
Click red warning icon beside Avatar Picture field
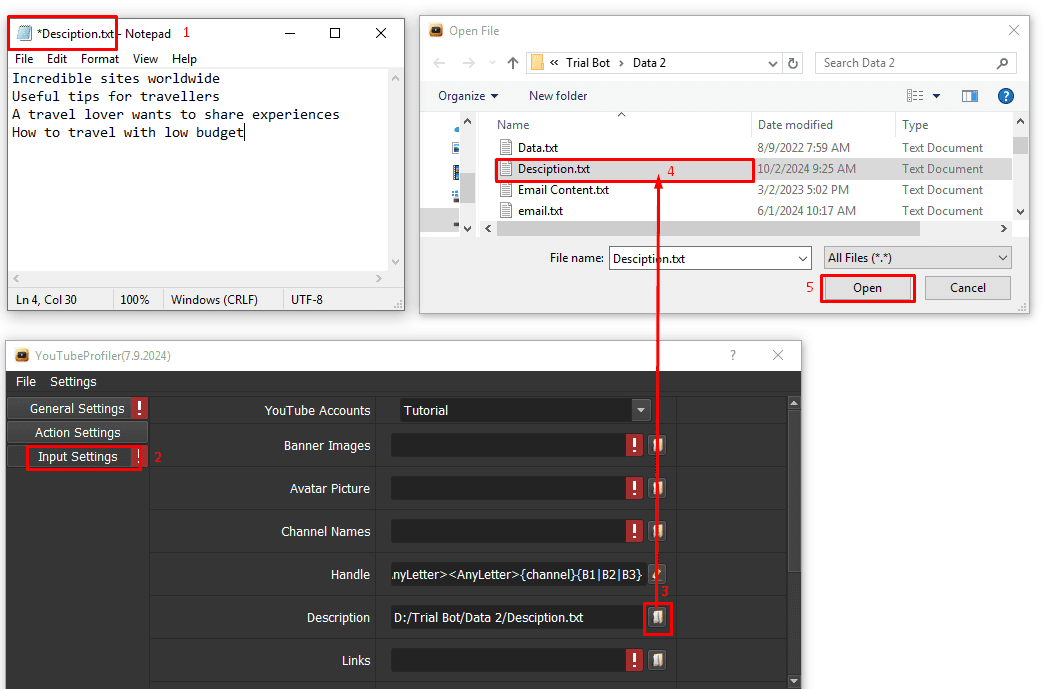point(634,488)
